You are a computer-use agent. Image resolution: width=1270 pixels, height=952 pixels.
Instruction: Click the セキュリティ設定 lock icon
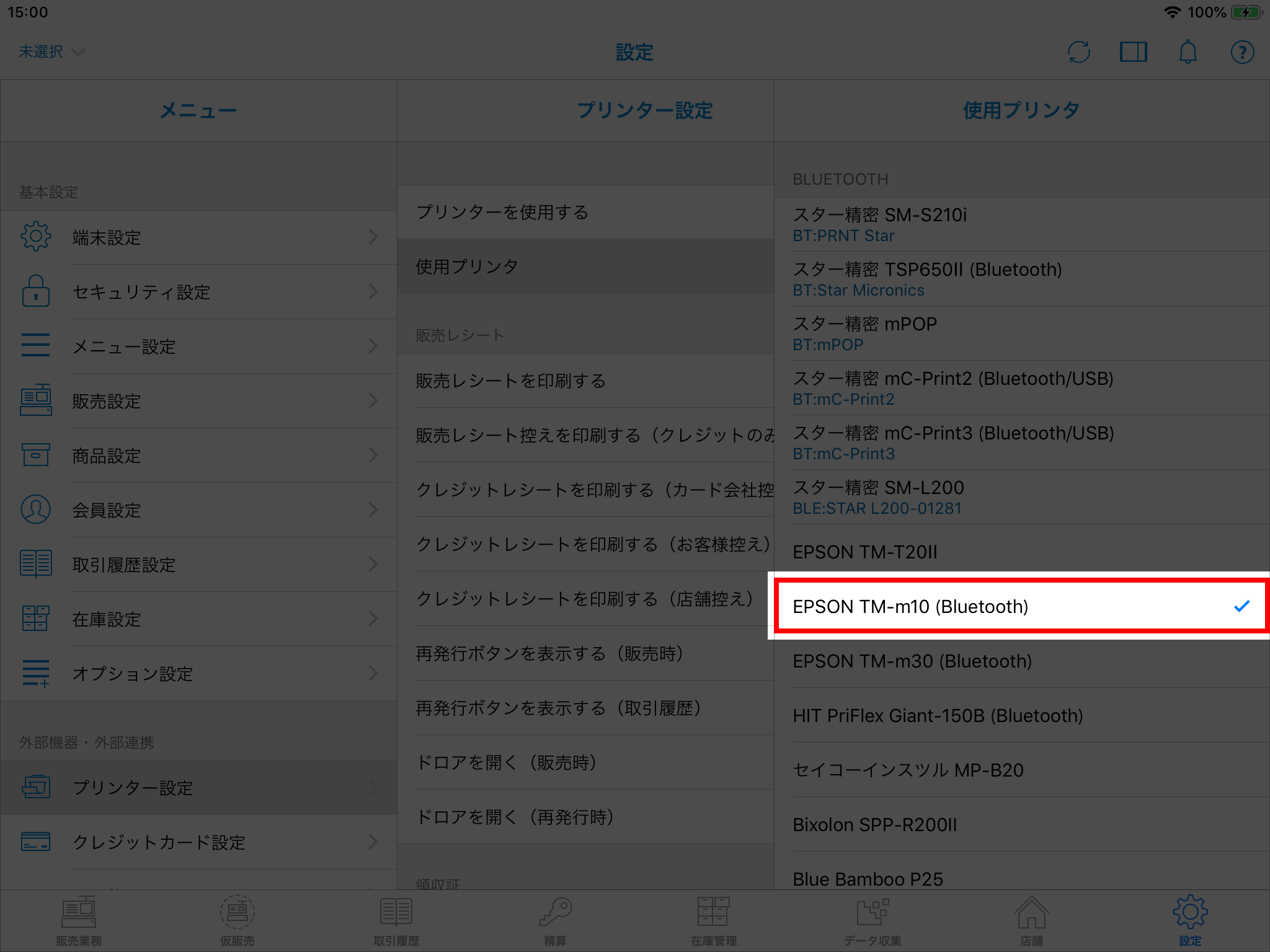pyautogui.click(x=36, y=291)
